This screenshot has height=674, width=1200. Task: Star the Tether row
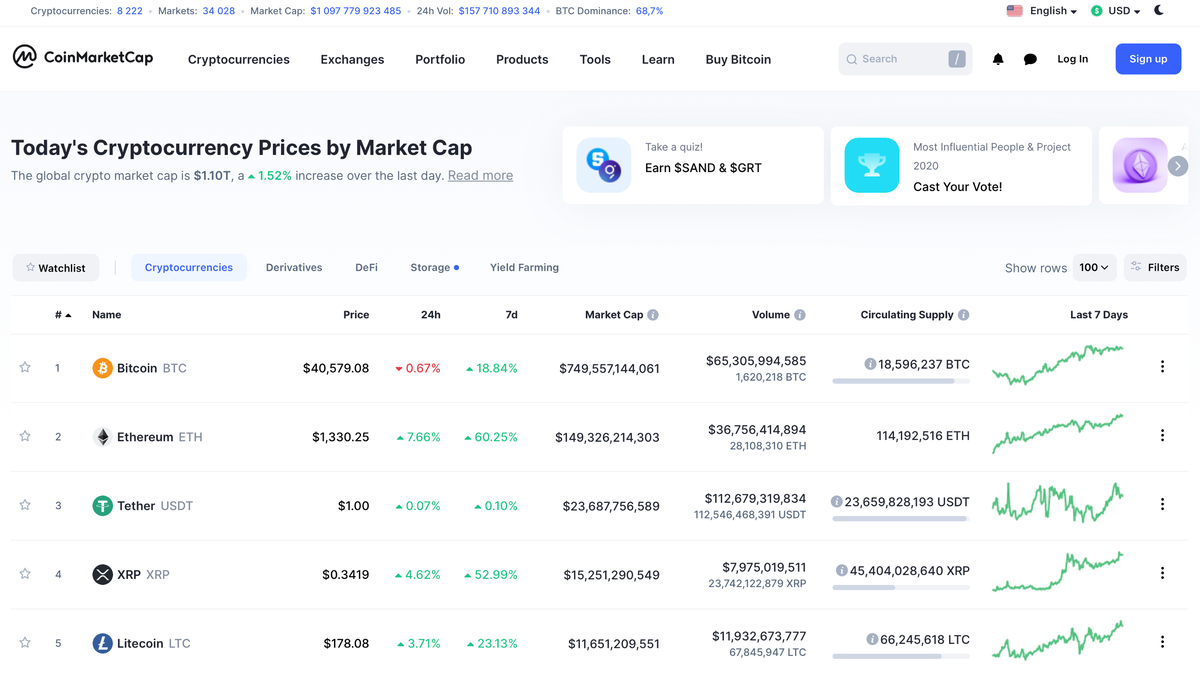(x=25, y=505)
